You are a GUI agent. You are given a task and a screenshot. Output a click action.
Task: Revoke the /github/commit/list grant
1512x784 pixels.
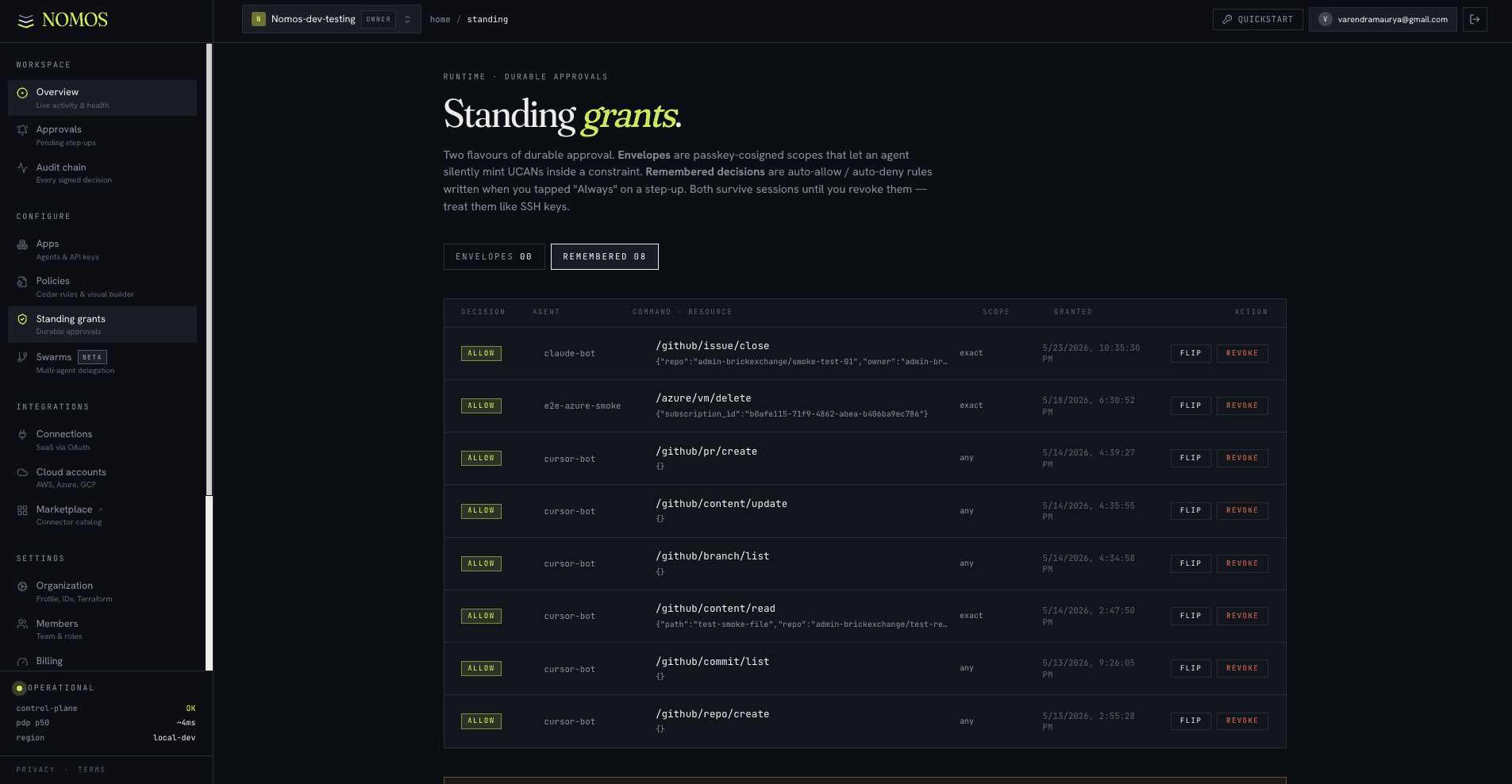click(1242, 668)
